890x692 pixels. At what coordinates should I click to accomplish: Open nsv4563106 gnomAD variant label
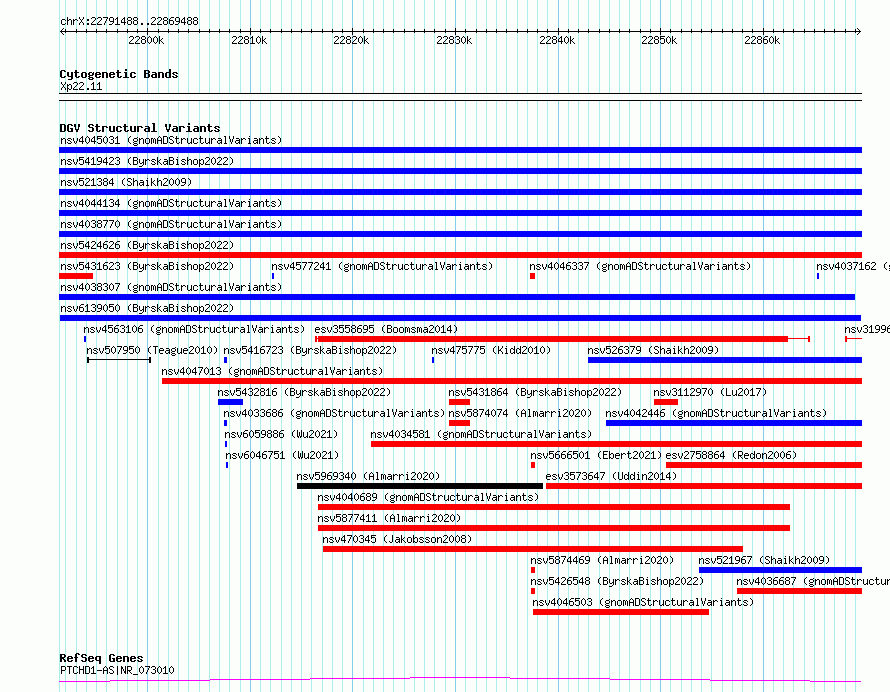tap(194, 329)
